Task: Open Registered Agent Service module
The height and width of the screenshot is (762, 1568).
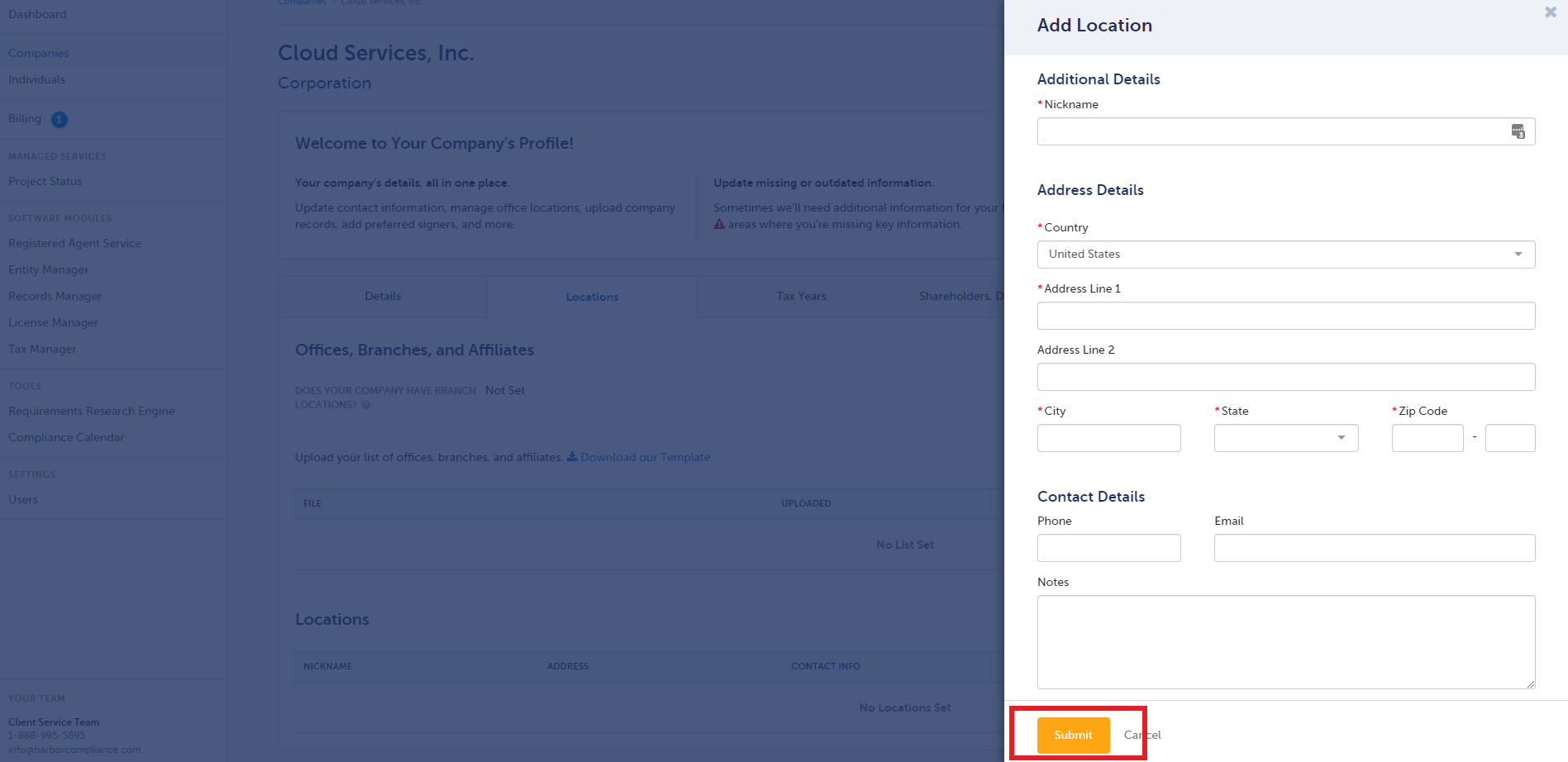Action: 74,243
